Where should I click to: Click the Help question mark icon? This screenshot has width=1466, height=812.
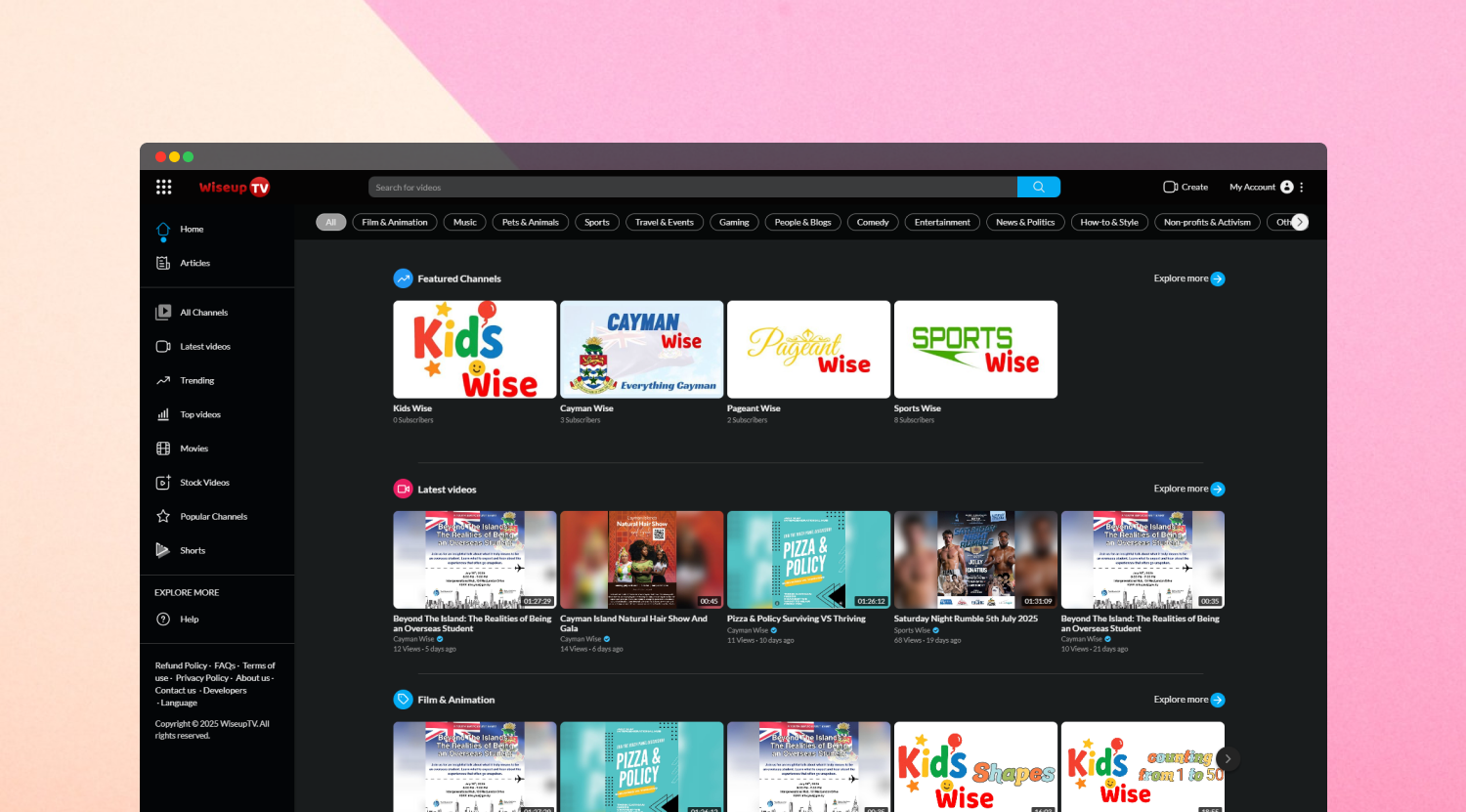click(x=163, y=620)
